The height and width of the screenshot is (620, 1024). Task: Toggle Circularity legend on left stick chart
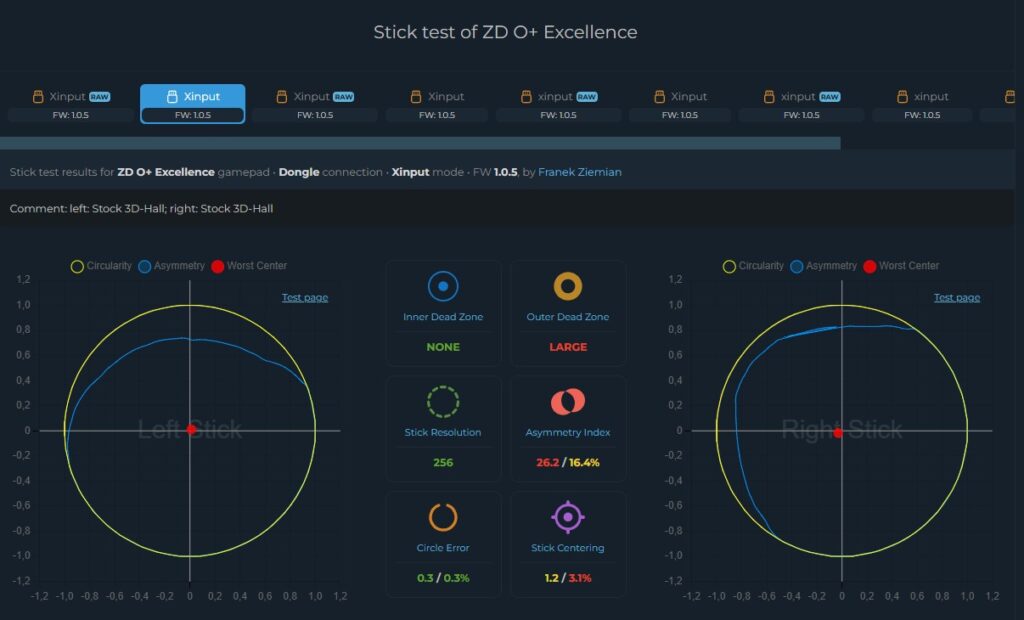tap(101, 266)
